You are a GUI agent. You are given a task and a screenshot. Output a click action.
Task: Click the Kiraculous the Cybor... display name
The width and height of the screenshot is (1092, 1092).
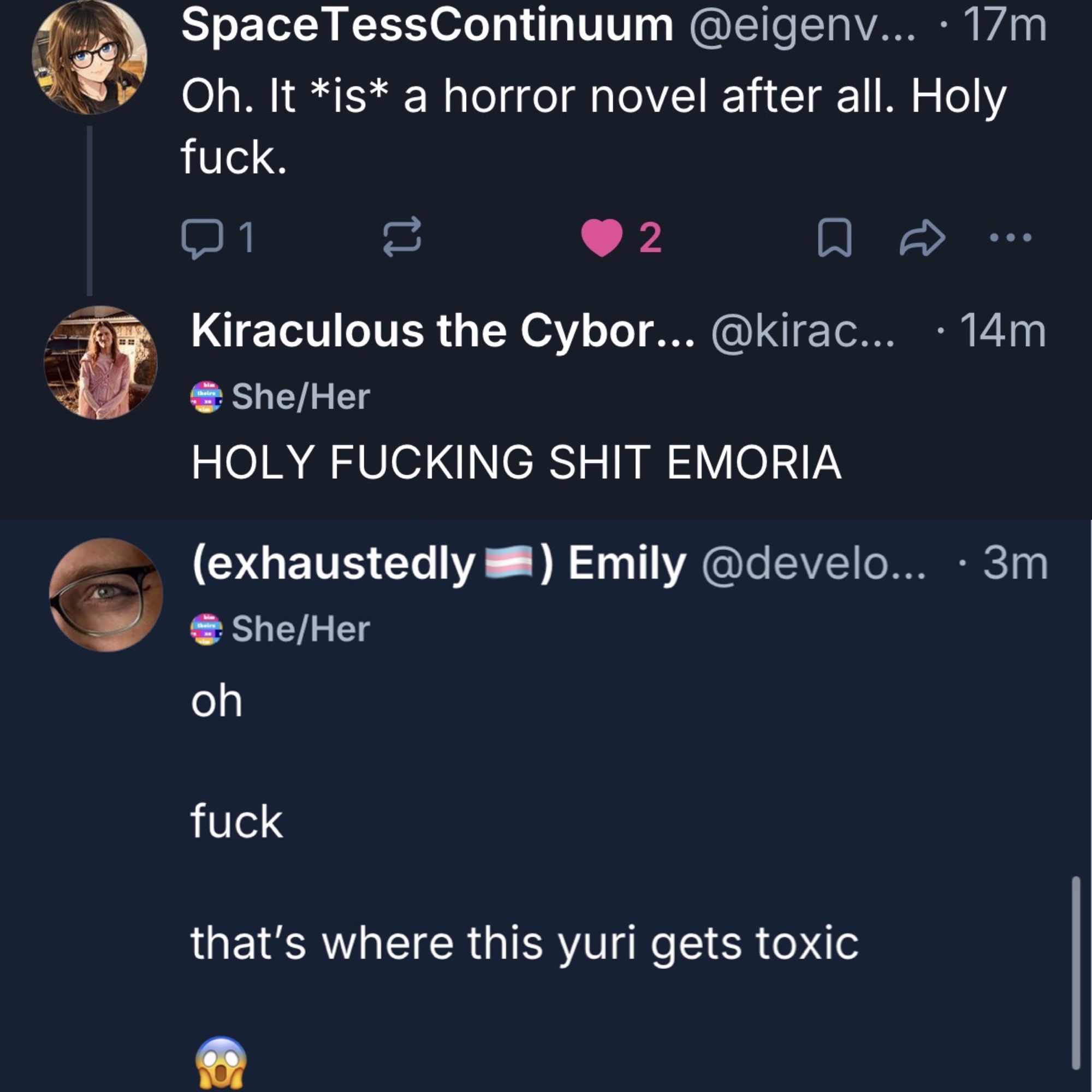(x=442, y=331)
